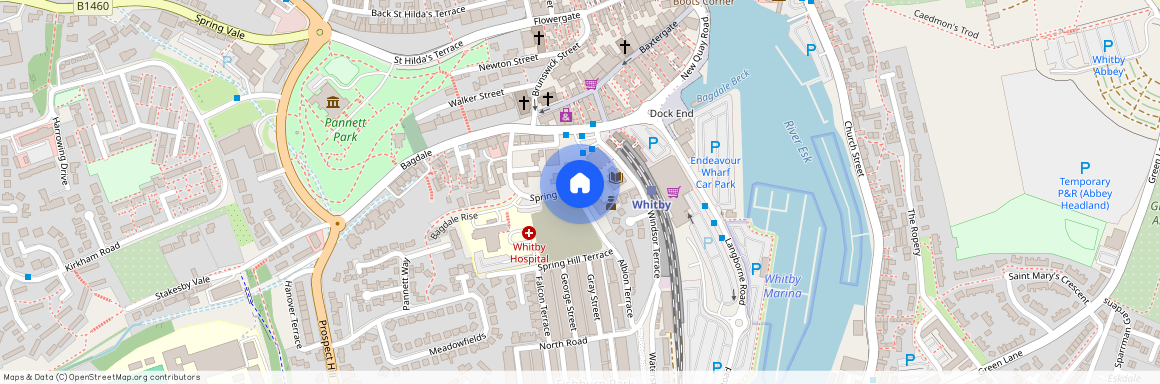
Task: Select the Temporary P&R (Abbey Headland) label
Action: [x=1085, y=194]
